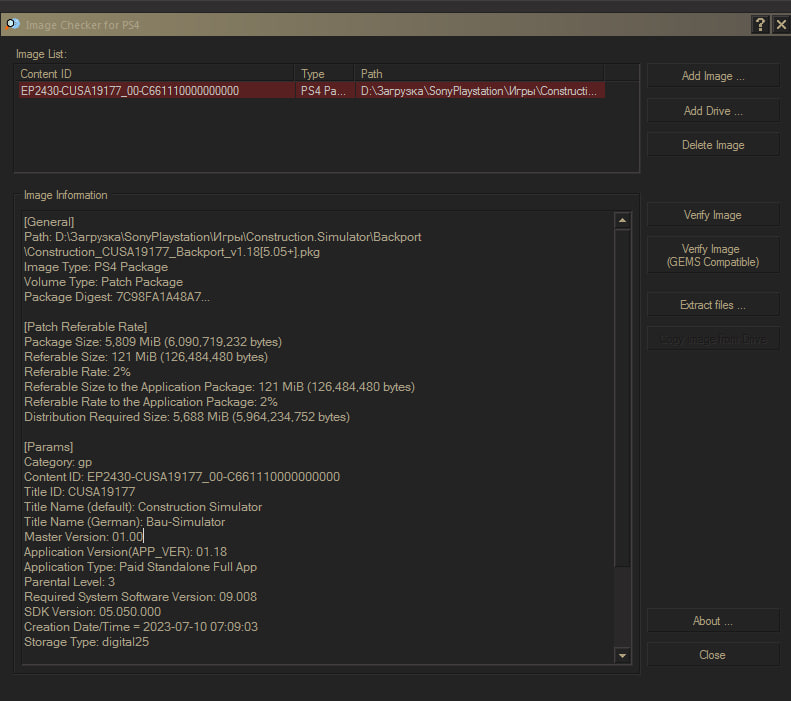This screenshot has width=791, height=701.
Task: Click Application Version(APP_VER): 01.18 line
Action: coord(125,552)
